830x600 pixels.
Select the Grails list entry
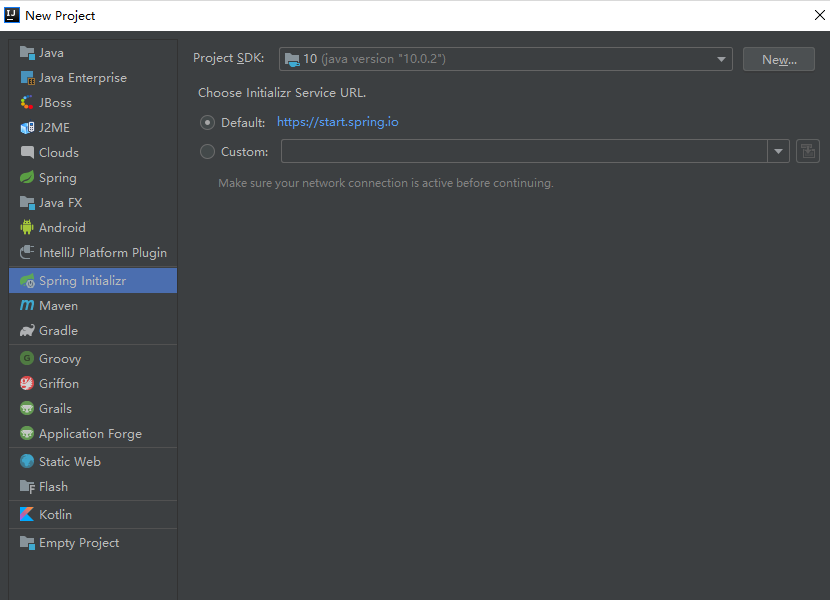pos(93,408)
